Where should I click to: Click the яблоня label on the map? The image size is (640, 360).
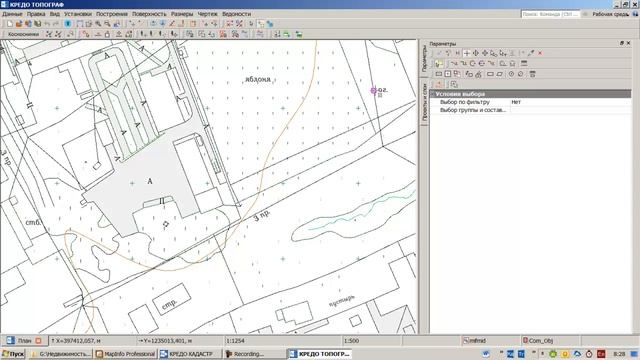(258, 79)
